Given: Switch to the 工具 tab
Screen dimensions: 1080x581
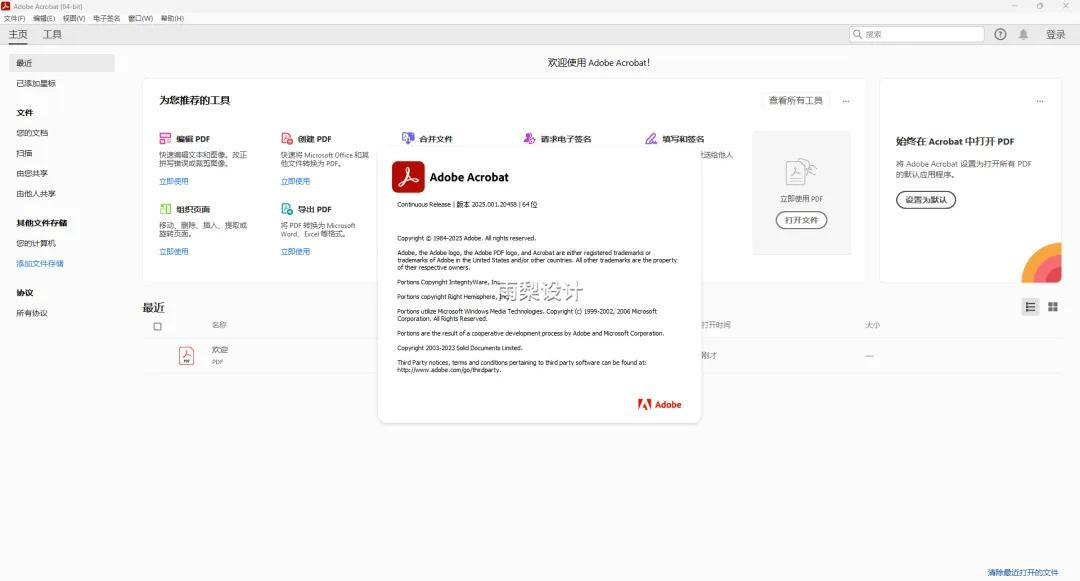Looking at the screenshot, I should 52,34.
